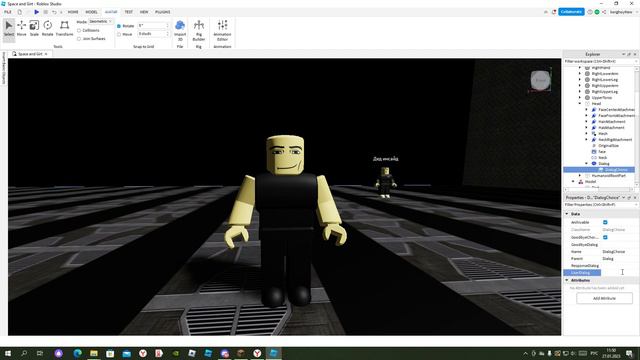Open Task View on taskbar
This screenshot has width=640, height=360.
tap(40, 353)
